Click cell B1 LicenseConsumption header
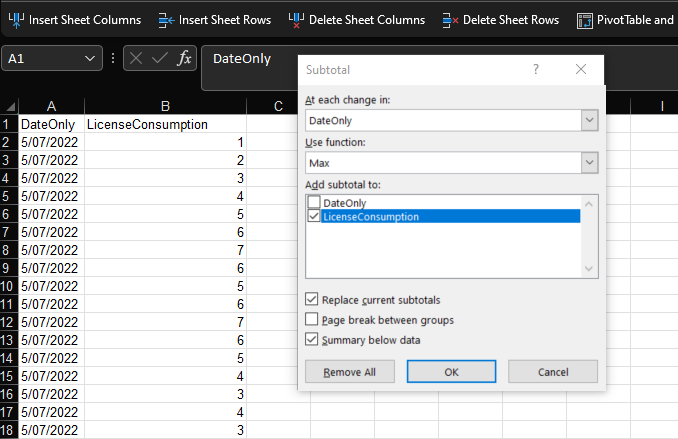 click(x=165, y=124)
